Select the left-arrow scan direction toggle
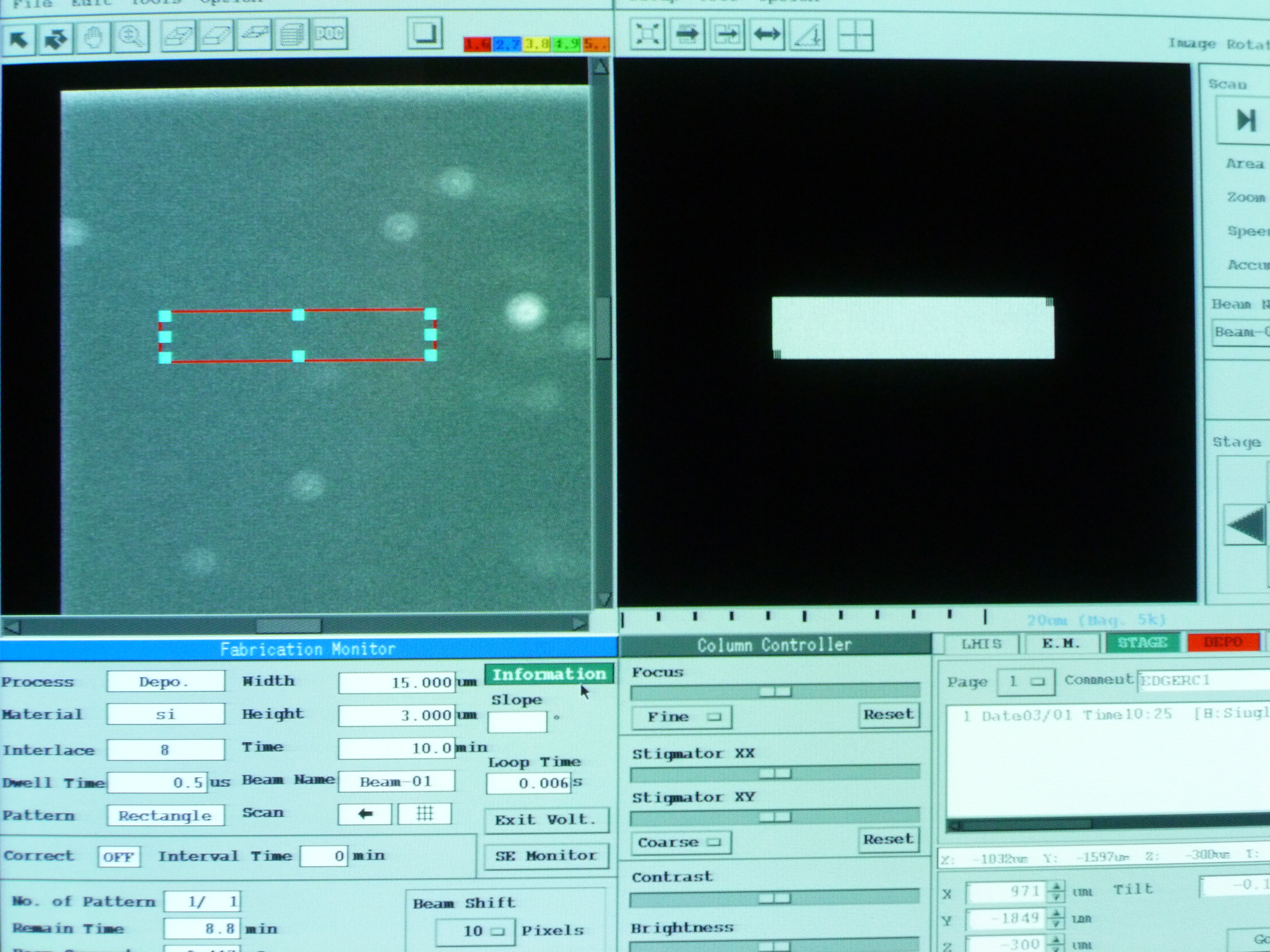The height and width of the screenshot is (952, 1270). click(365, 814)
